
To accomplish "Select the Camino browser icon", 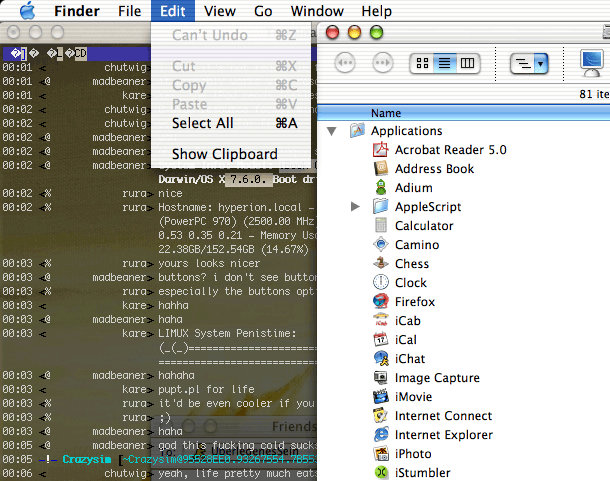I will (381, 244).
